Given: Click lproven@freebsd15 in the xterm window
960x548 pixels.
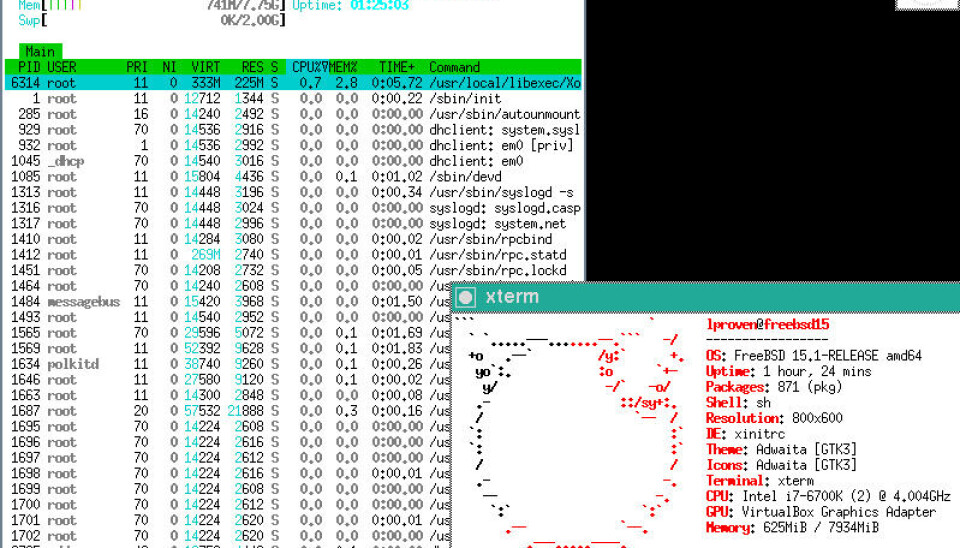Looking at the screenshot, I should pos(767,325).
